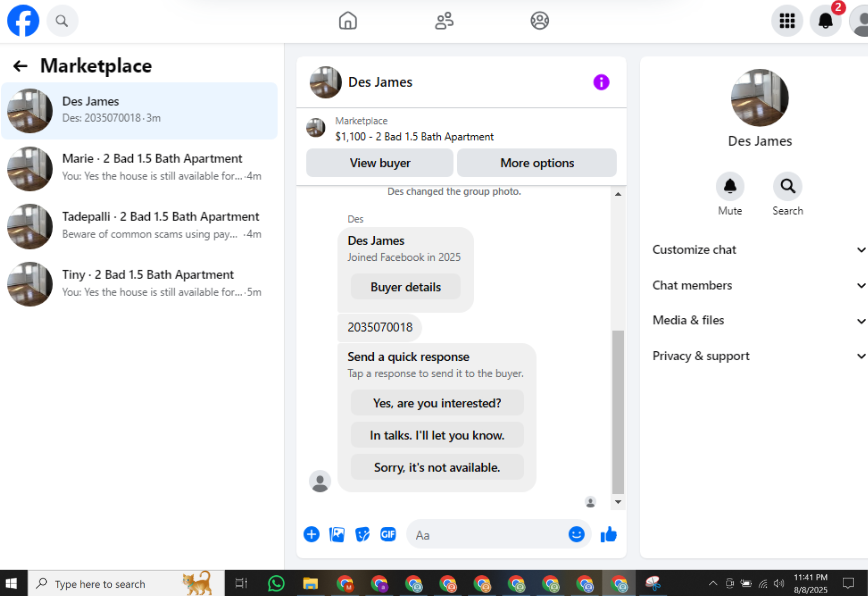Expand the Chat members section
Screen dimensions: 868x596
pos(758,285)
